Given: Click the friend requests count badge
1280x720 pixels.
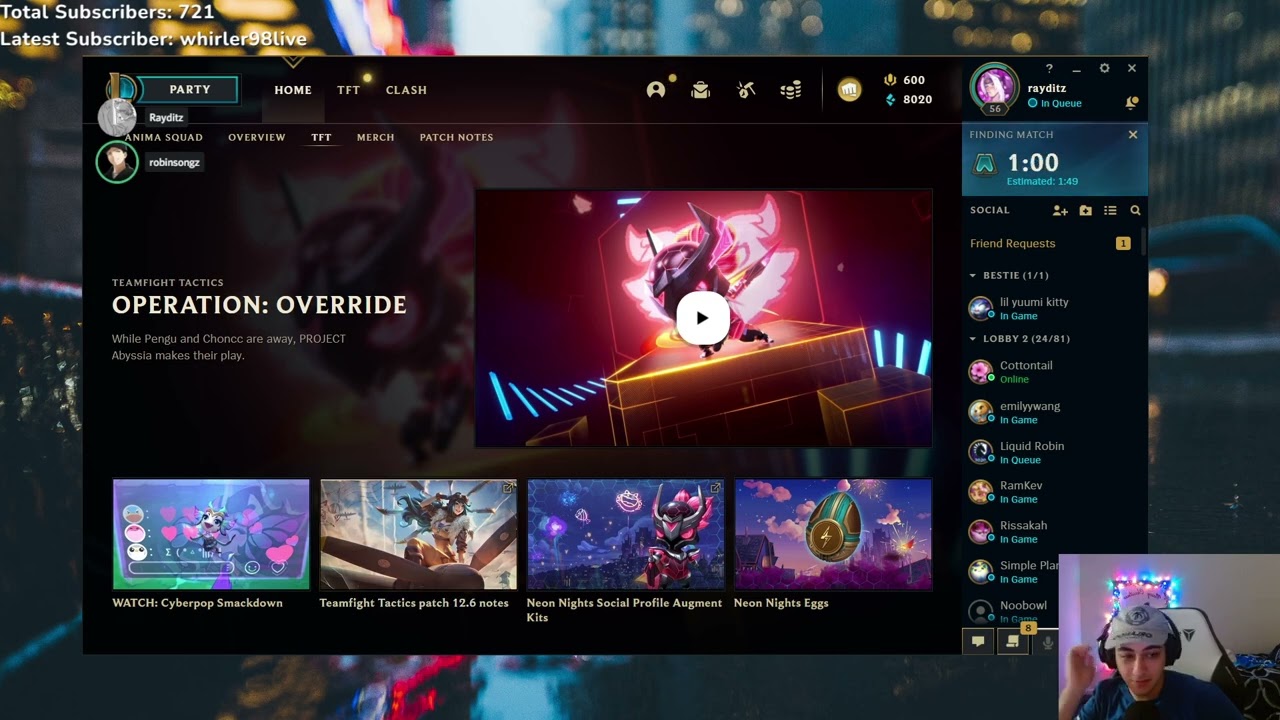Looking at the screenshot, I should pos(1123,244).
